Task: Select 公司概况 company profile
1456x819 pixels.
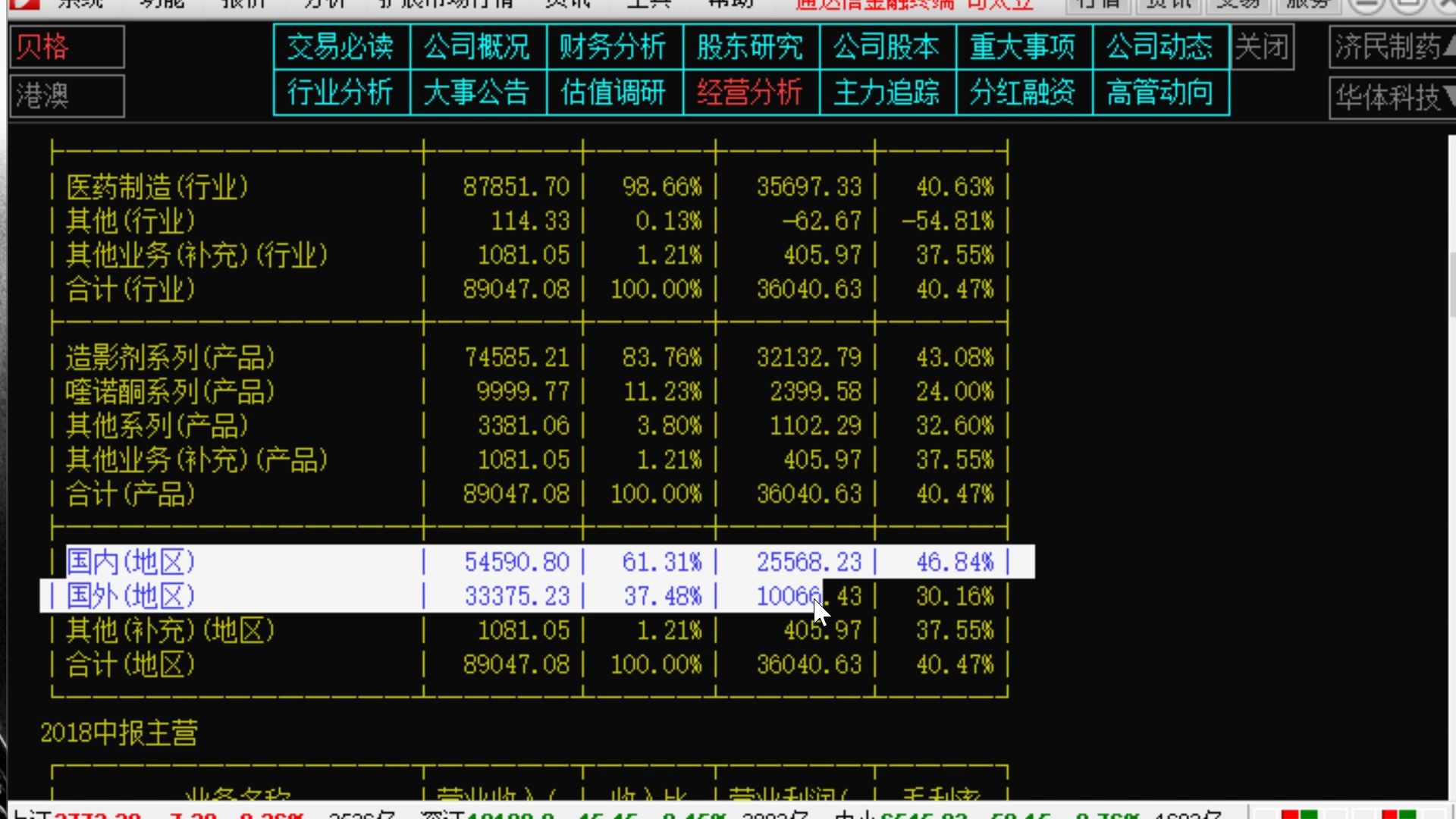Action: point(477,46)
